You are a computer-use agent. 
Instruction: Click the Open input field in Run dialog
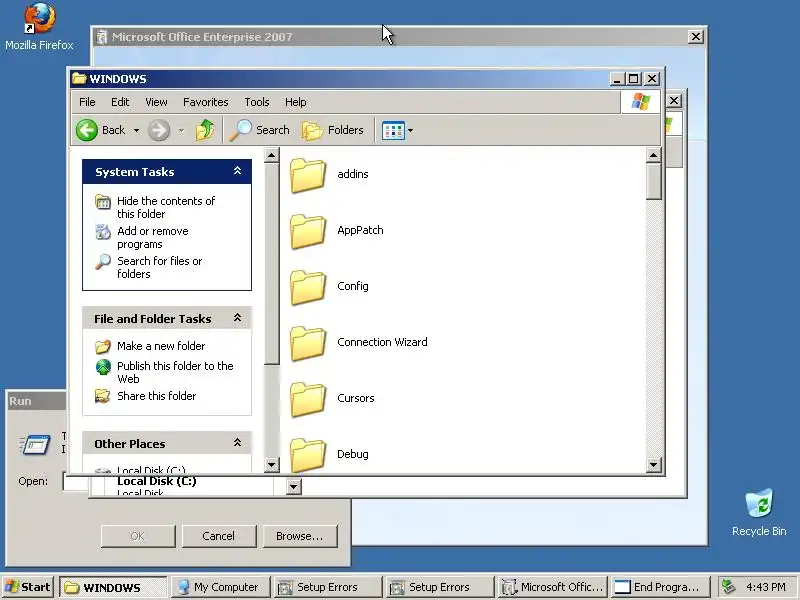[x=76, y=481]
